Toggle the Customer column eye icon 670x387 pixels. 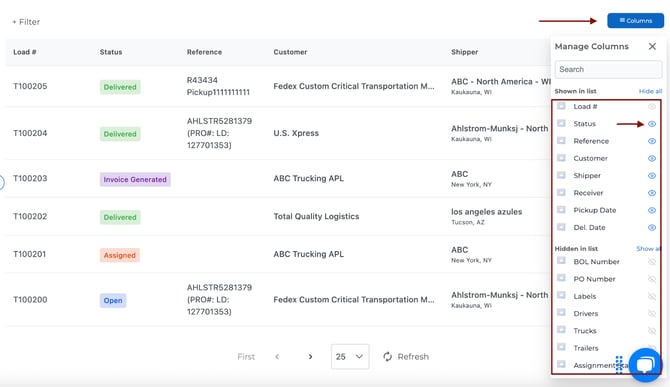pos(652,158)
